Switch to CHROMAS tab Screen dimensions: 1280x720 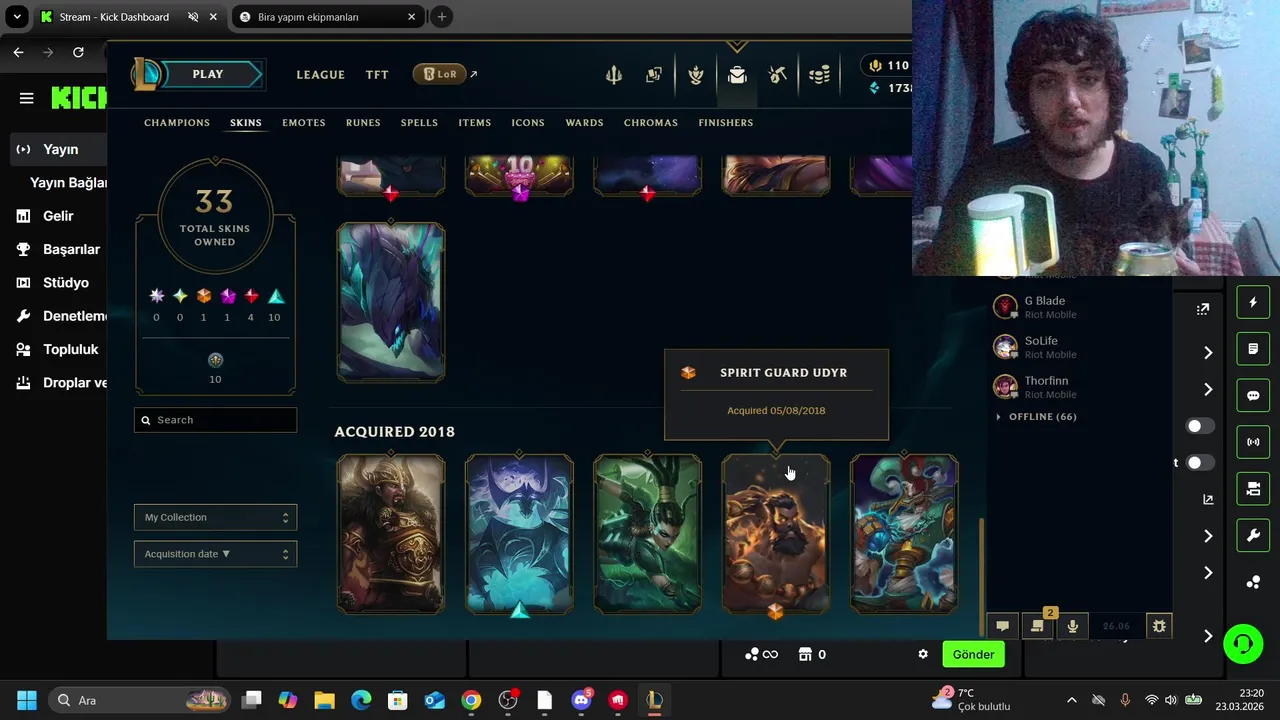click(x=651, y=122)
